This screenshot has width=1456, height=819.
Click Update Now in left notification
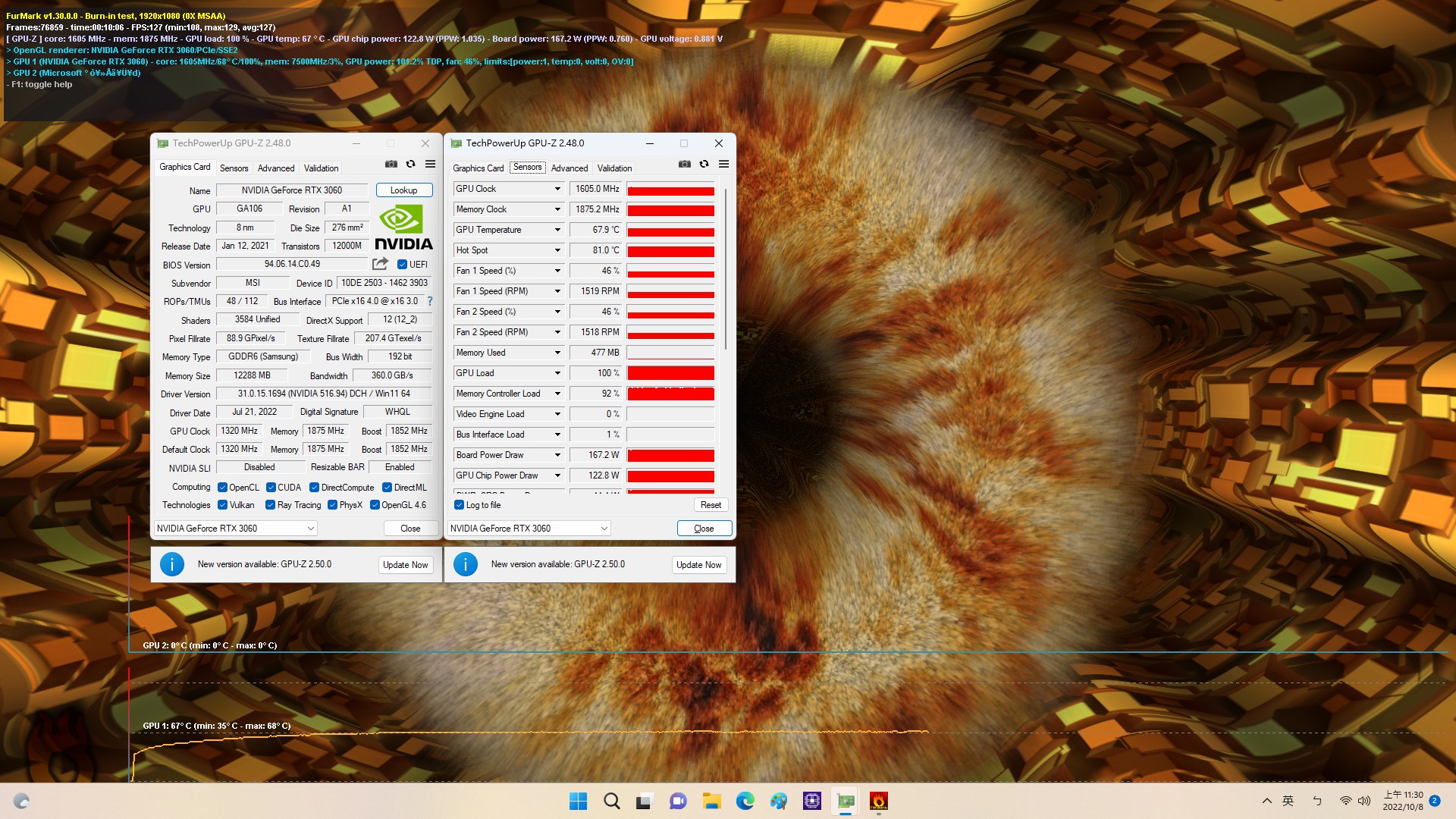click(x=405, y=565)
